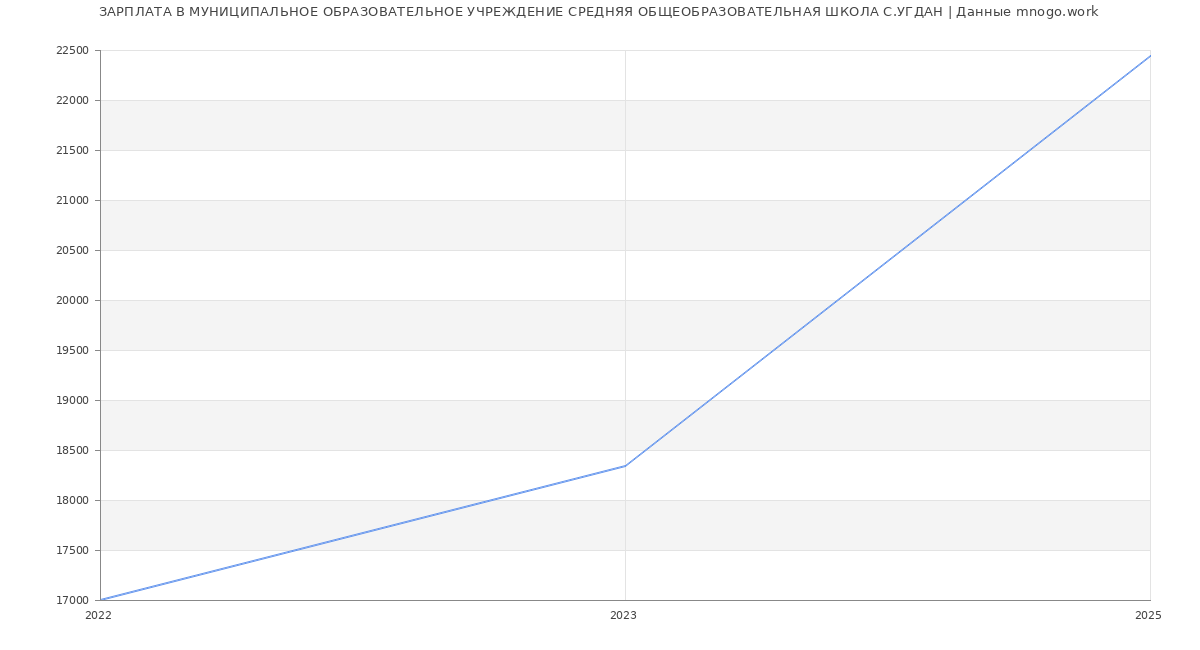
Task: Click the 22000 y-axis label
Action: click(x=72, y=100)
